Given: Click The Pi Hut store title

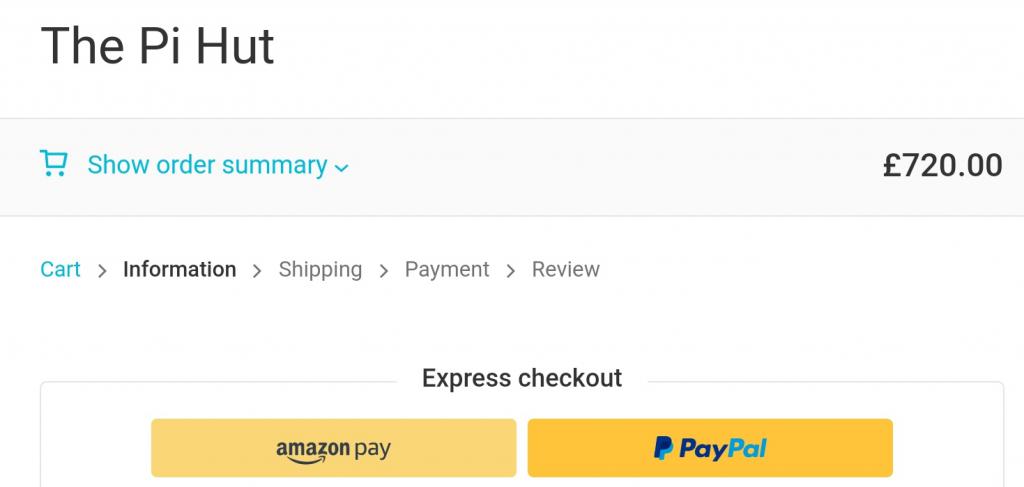Looking at the screenshot, I should (x=157, y=46).
